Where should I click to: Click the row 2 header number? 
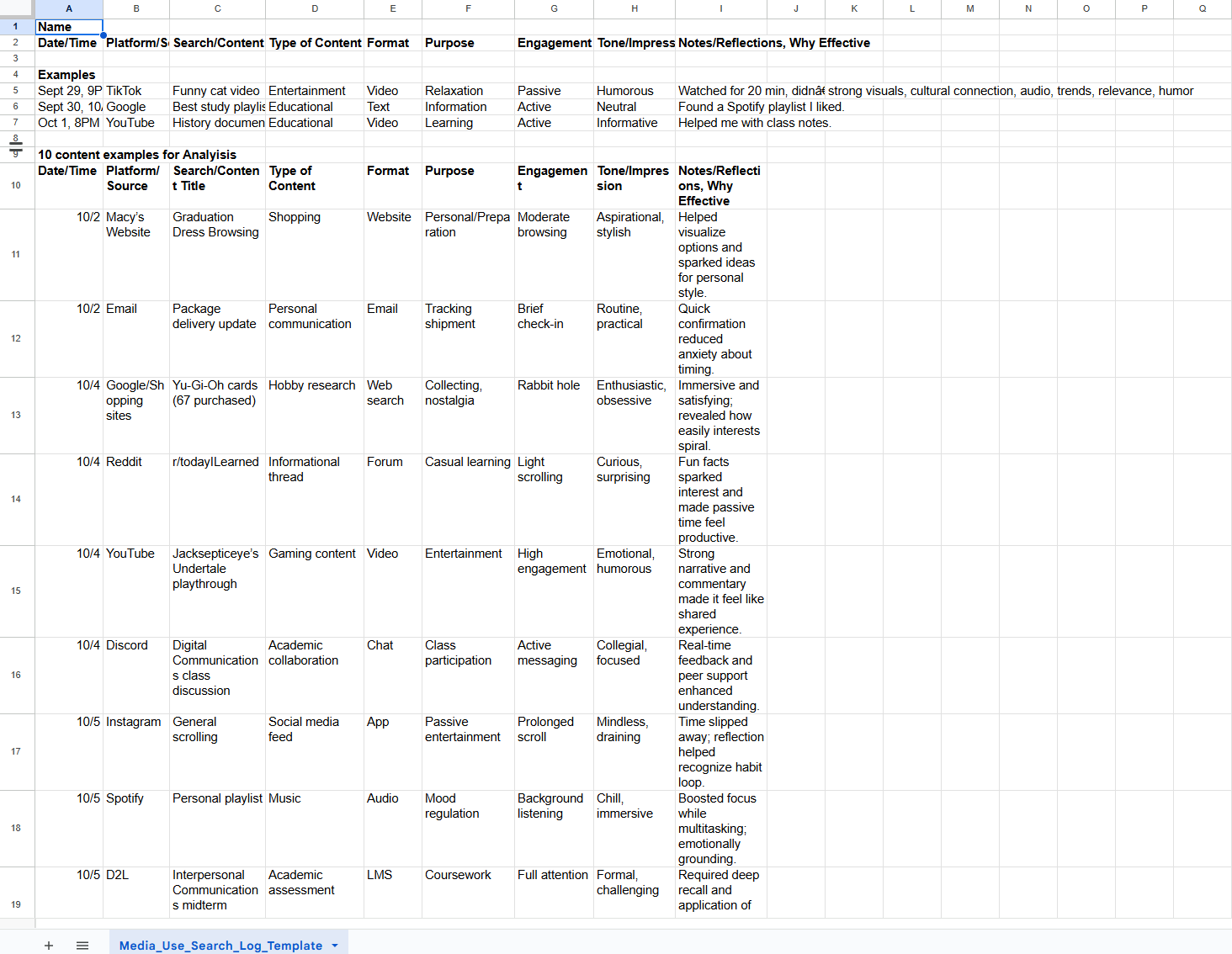[16, 42]
